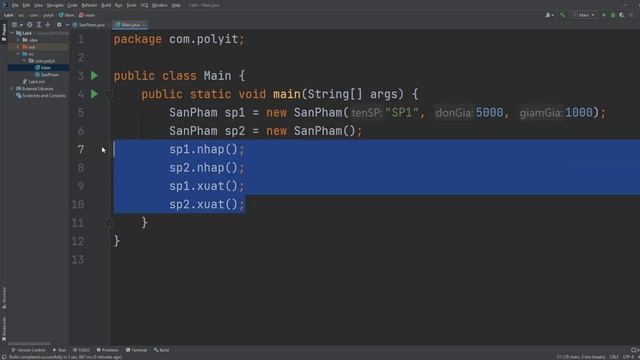This screenshot has width=640, height=360.
Task: Click sp2.xuat() code on line 10
Action: click(x=207, y=204)
